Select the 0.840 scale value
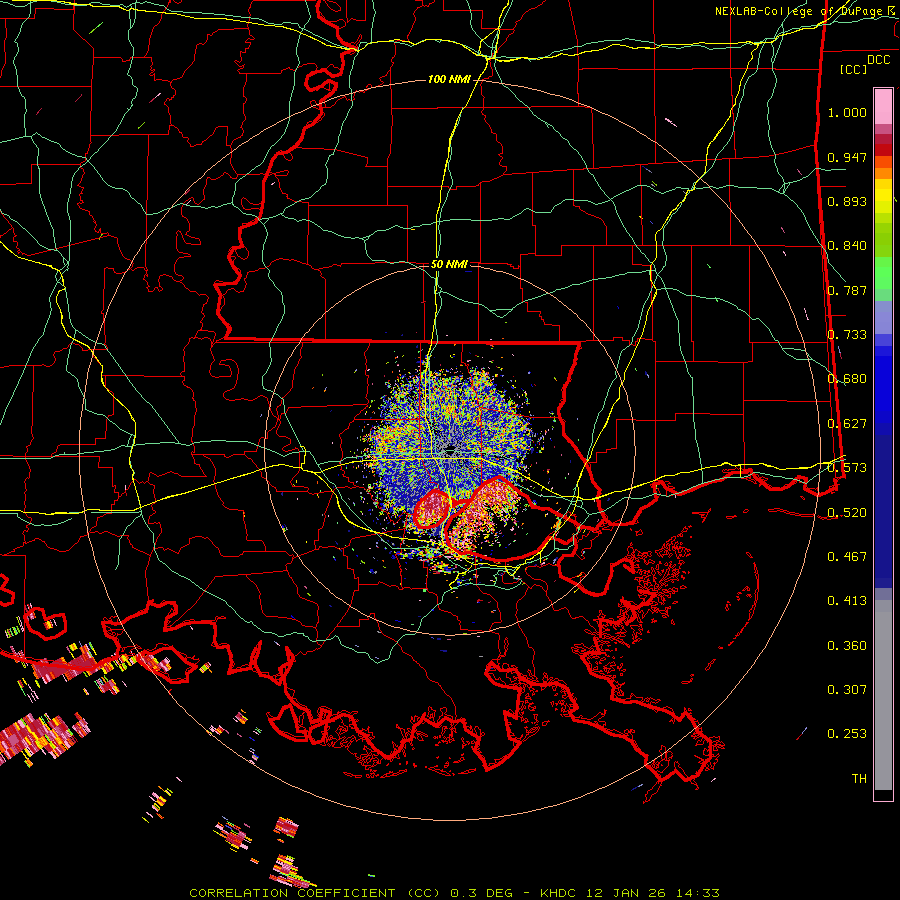Image resolution: width=900 pixels, height=900 pixels. 847,246
